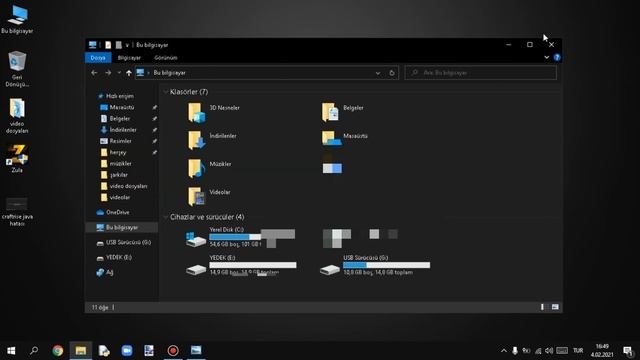Expand address bar history dropdown

coord(378,73)
